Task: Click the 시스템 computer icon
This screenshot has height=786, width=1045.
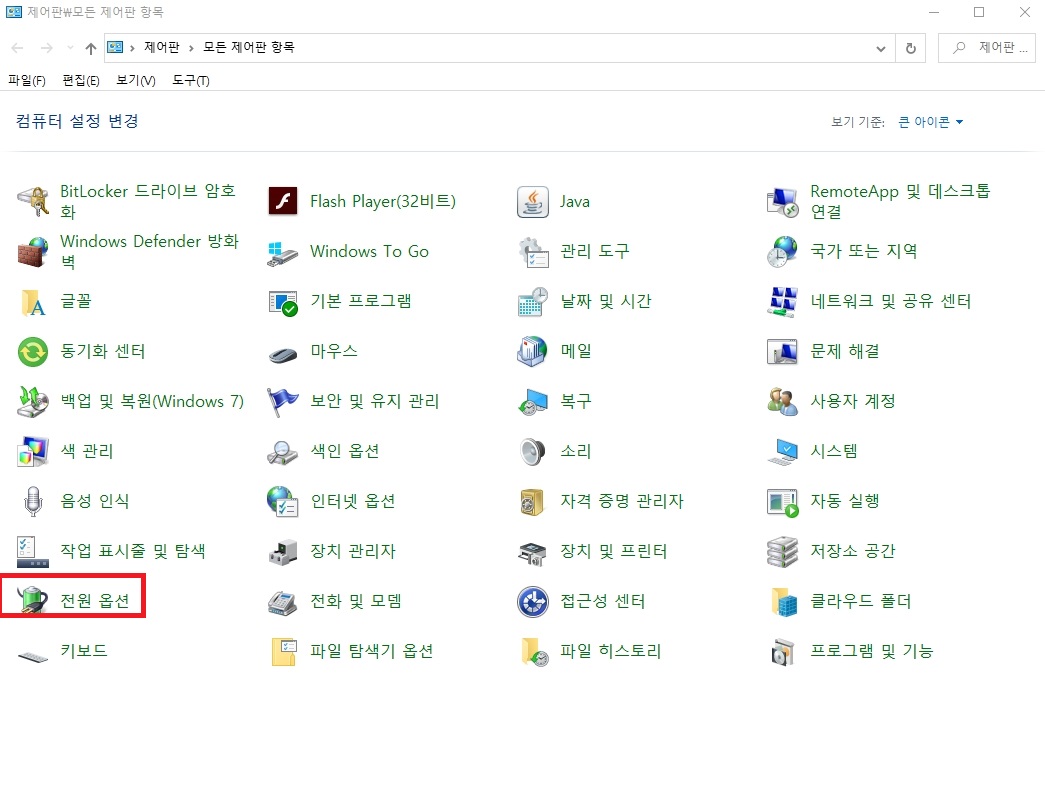Action: tap(782, 451)
